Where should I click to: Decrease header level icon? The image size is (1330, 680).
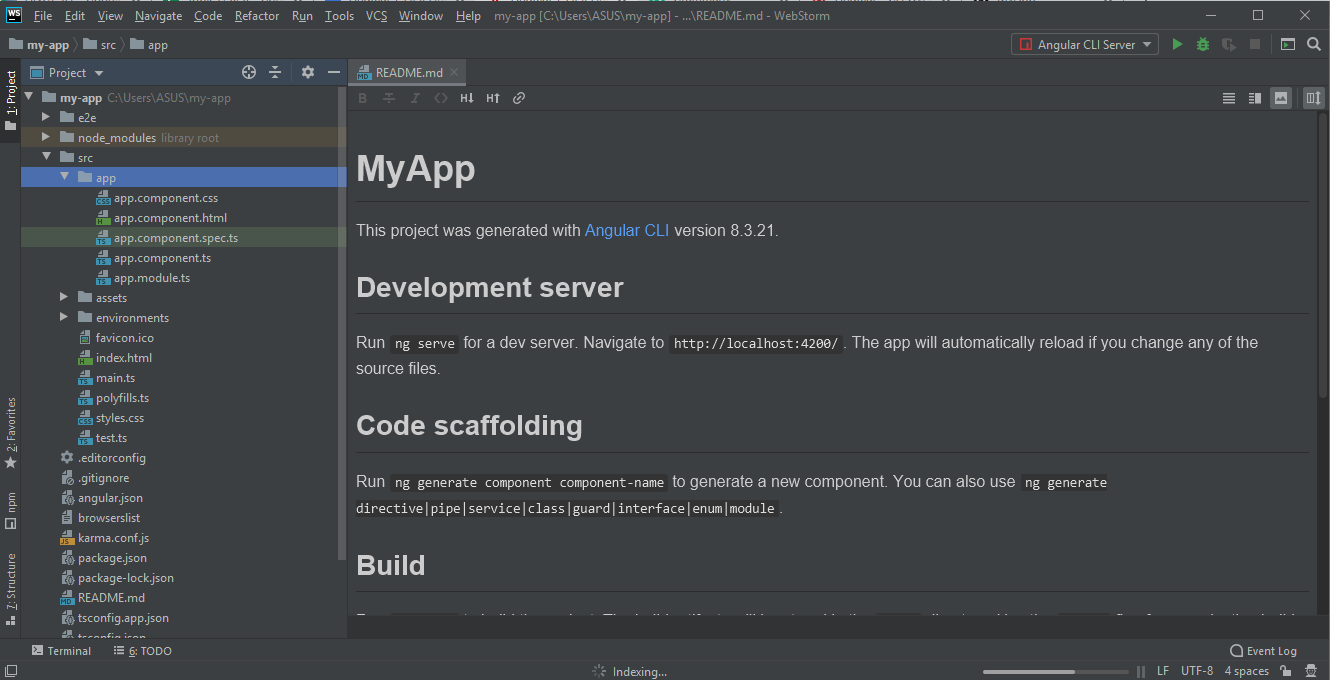pos(467,98)
